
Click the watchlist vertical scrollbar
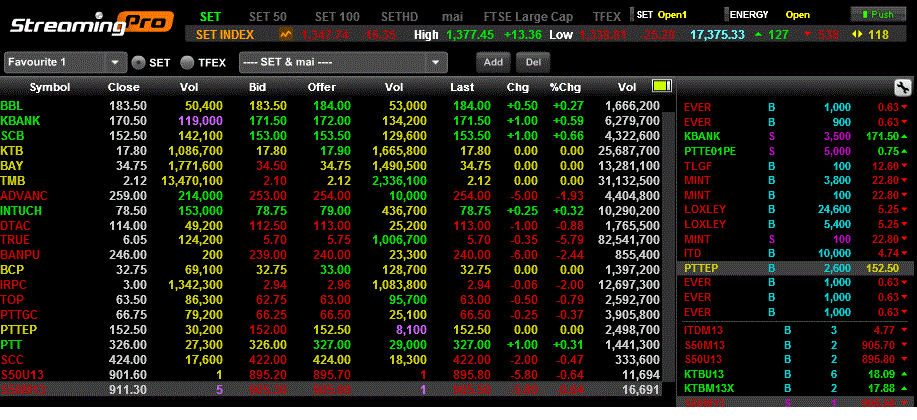pos(668,246)
